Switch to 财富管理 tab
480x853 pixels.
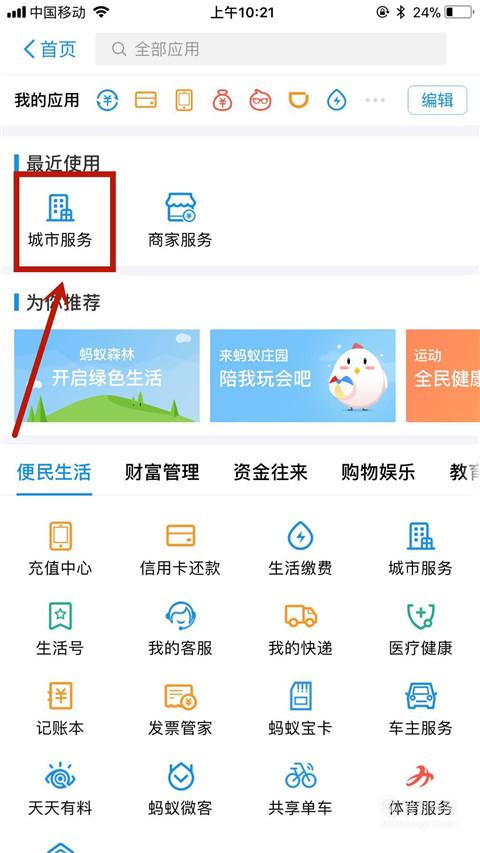[x=162, y=472]
